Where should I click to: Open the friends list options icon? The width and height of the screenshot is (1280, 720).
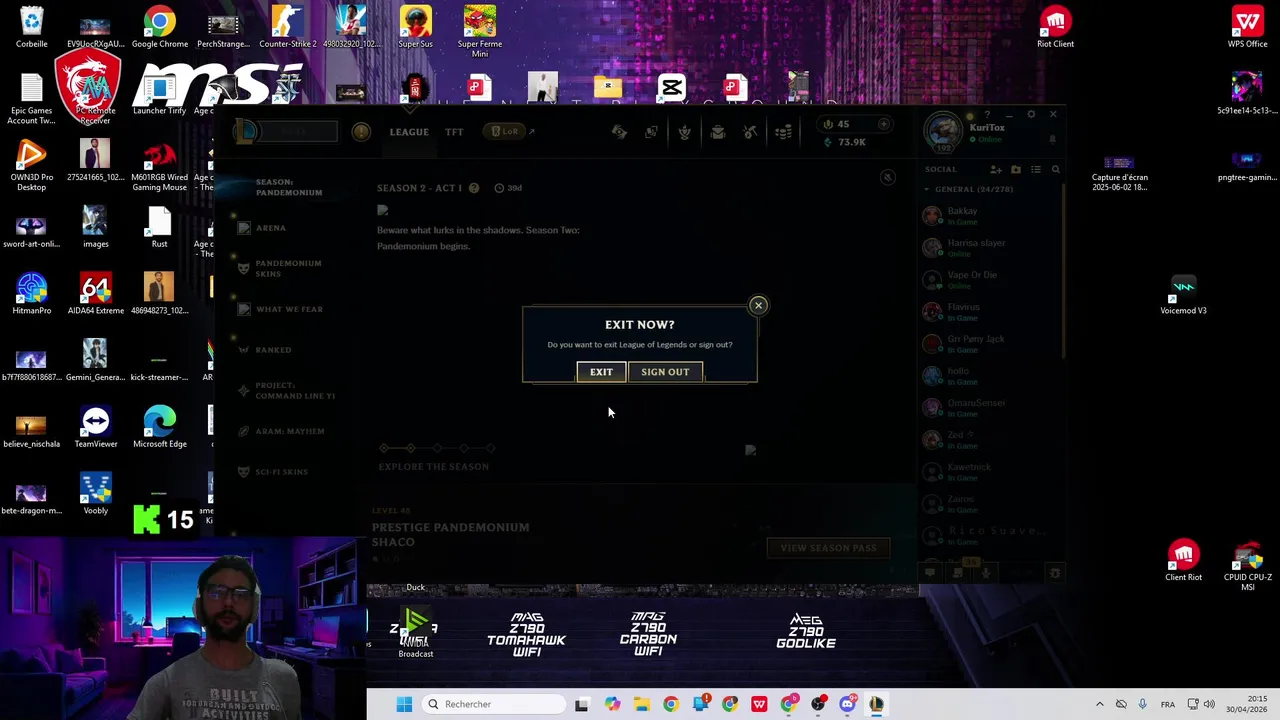pos(1036,169)
